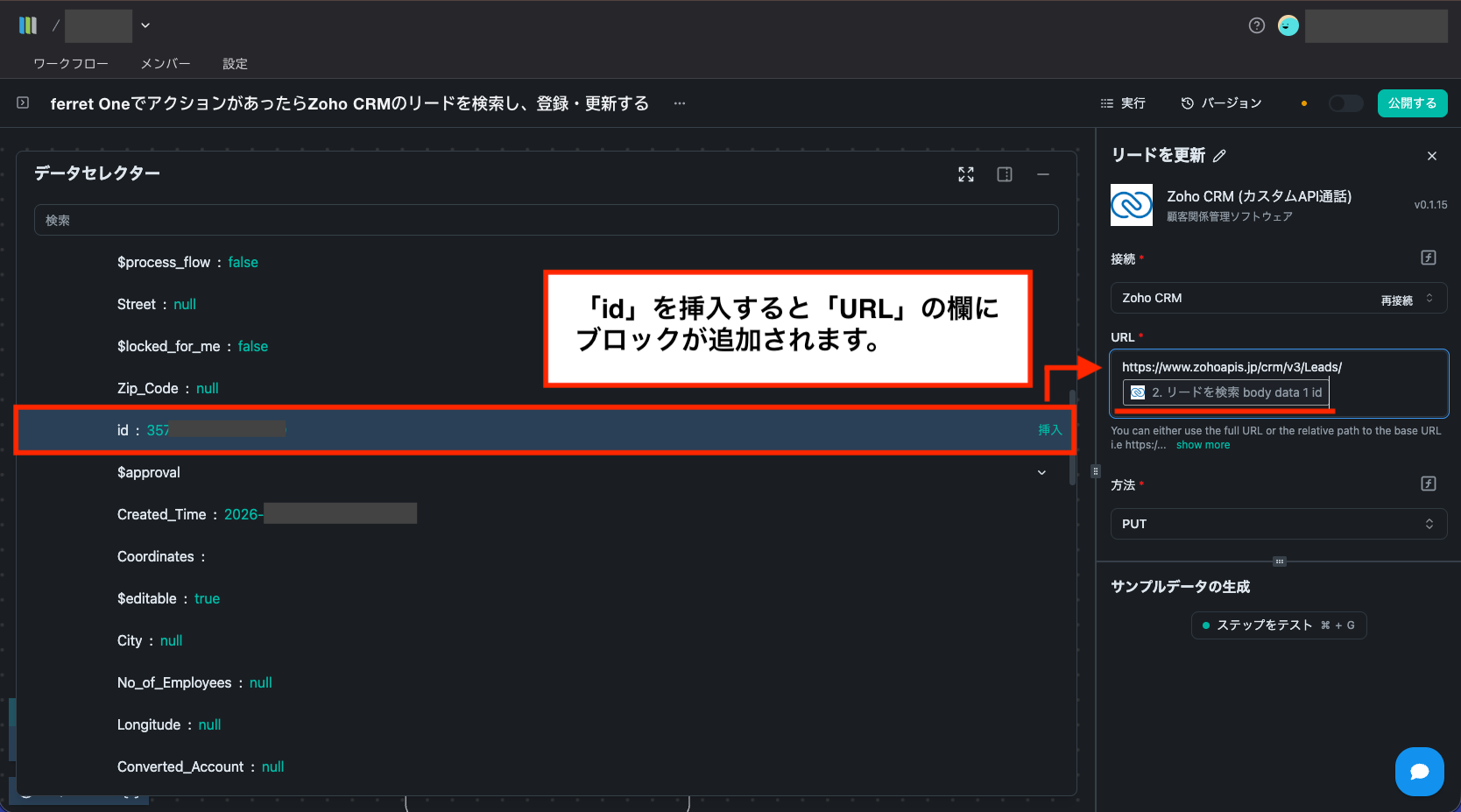This screenshot has height=812, width=1461.
Task: Click the 公開する publish button
Action: tap(1412, 103)
